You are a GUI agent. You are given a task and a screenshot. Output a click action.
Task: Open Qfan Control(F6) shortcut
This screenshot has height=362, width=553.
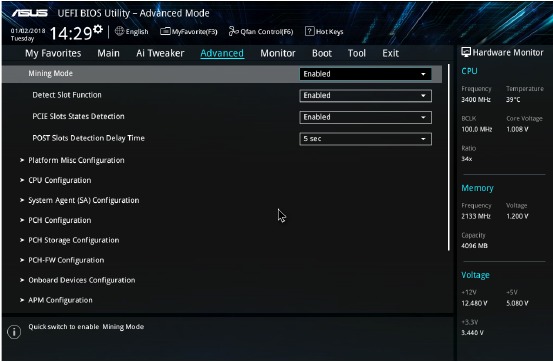261,31
